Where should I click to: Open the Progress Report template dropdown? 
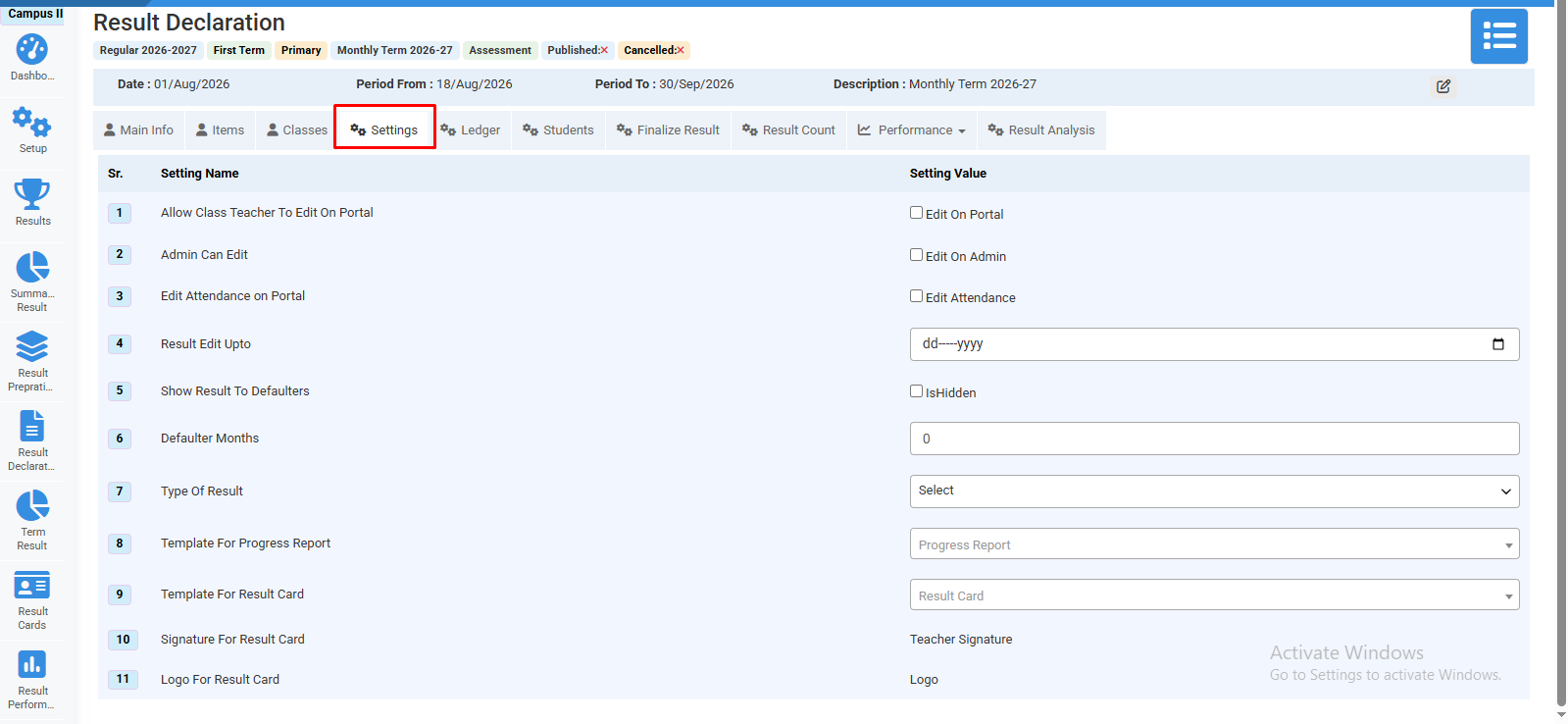coord(1214,544)
